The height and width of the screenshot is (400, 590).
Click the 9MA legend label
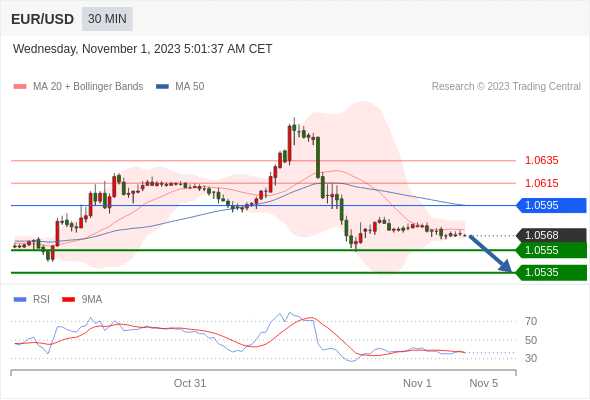coord(92,300)
